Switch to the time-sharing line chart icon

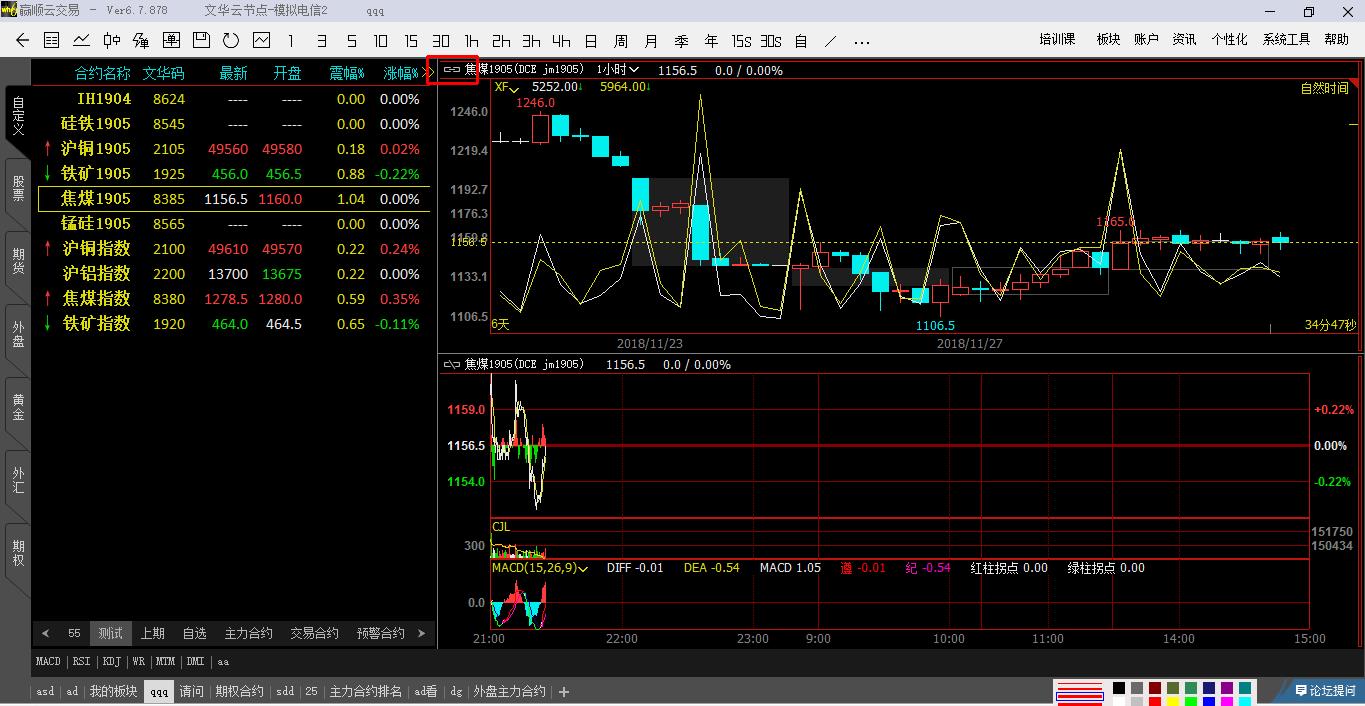pyautogui.click(x=81, y=41)
